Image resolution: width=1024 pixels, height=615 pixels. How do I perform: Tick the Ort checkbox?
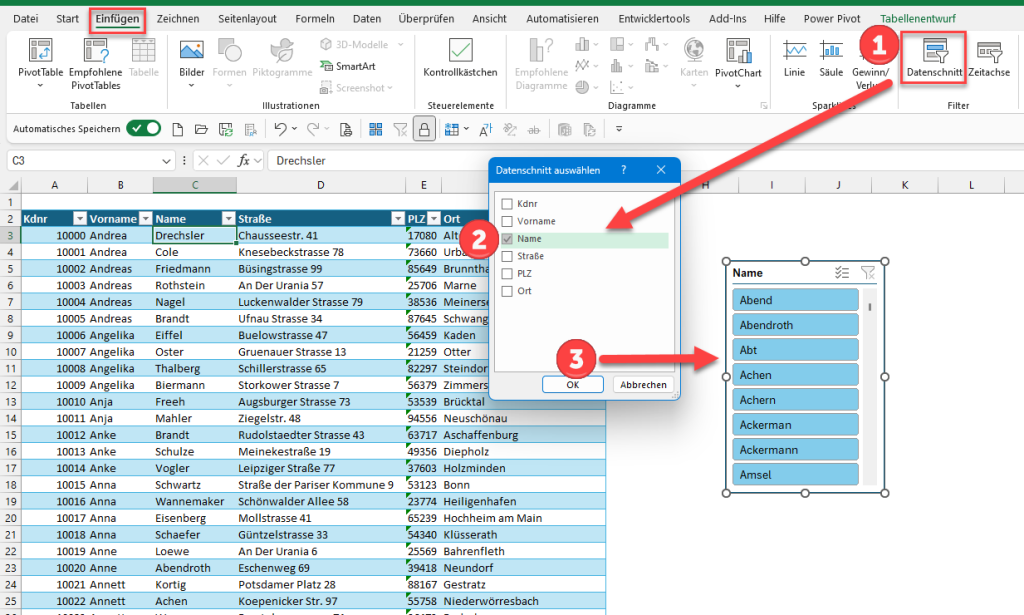tap(507, 291)
